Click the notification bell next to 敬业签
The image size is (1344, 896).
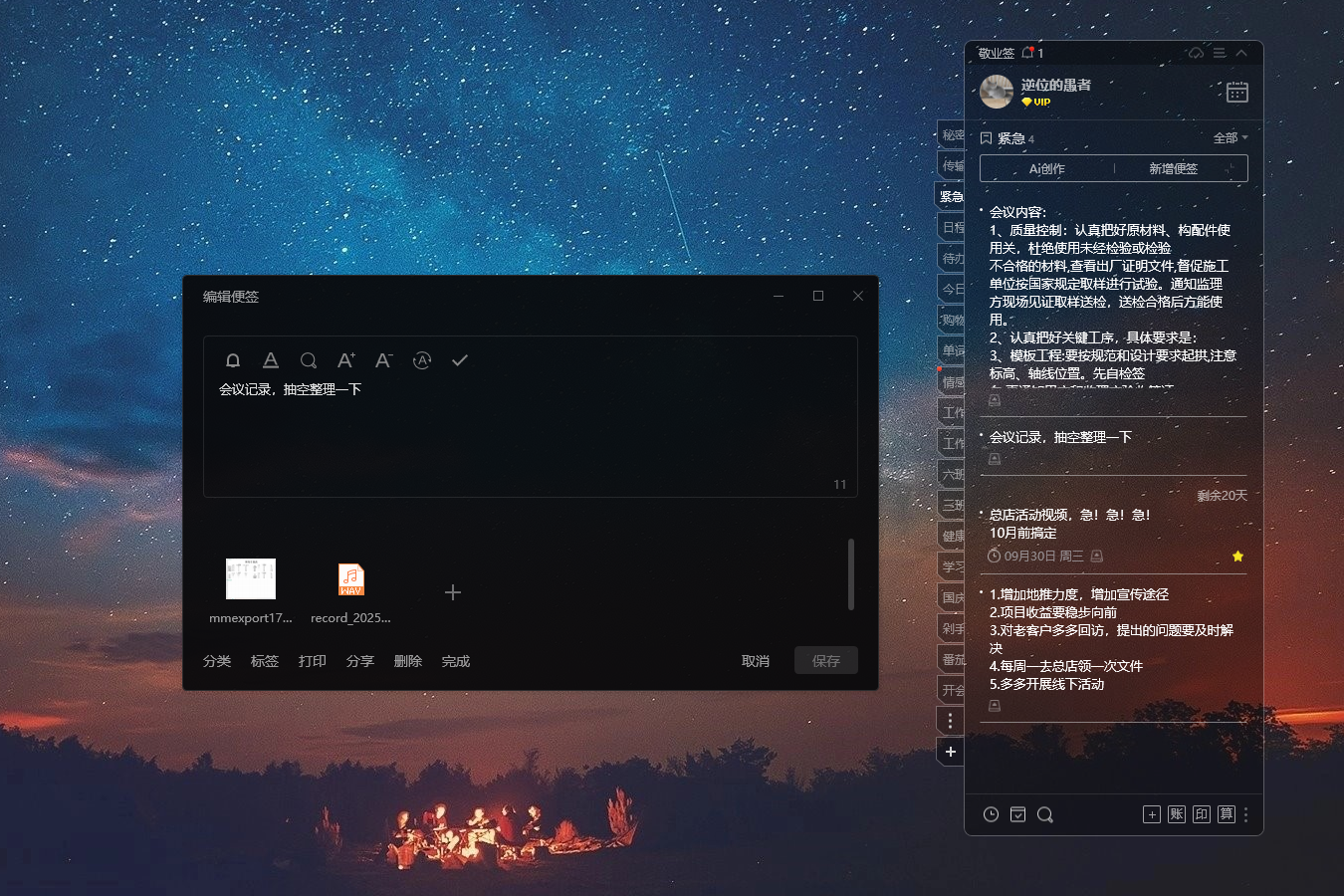[x=1028, y=53]
